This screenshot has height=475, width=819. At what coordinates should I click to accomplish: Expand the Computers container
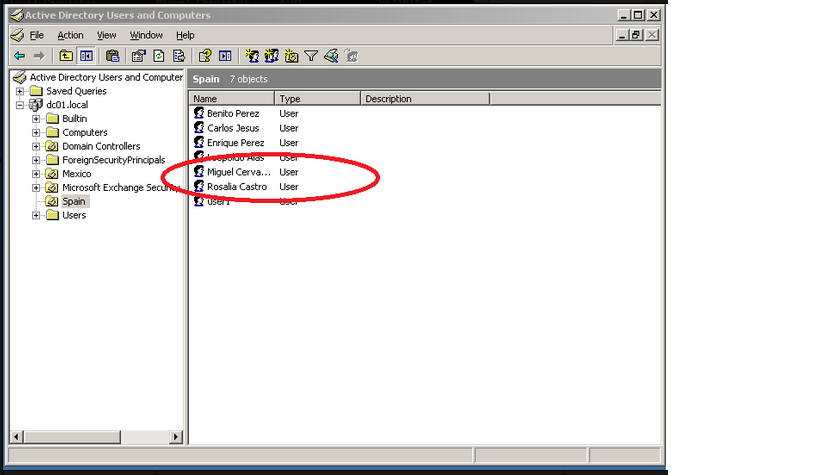tap(36, 132)
